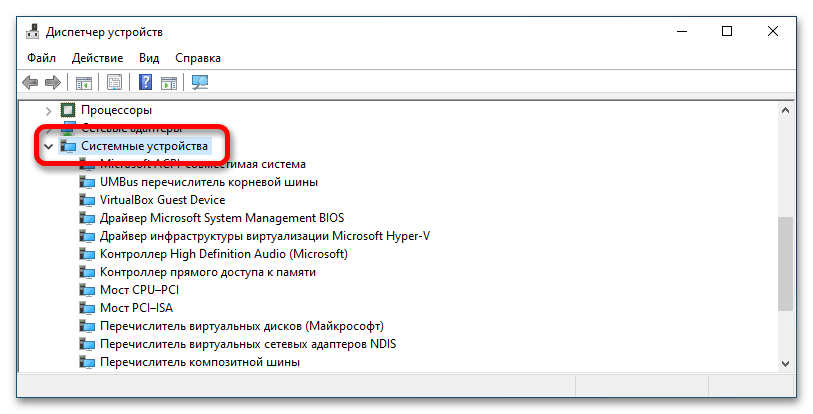This screenshot has height=414, width=813.
Task: Toggle the action pane toolbar icon
Action: pyautogui.click(x=169, y=83)
